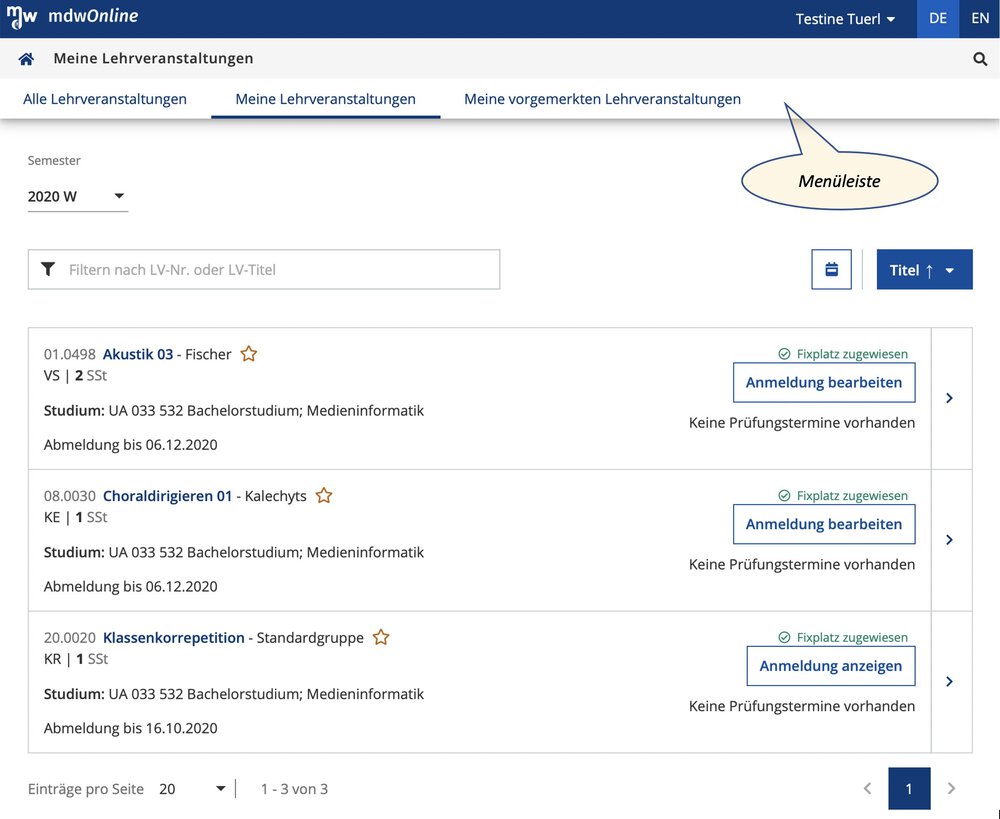The height and width of the screenshot is (819, 1000).
Task: Open Testine Tuerl user menu
Action: click(x=845, y=19)
